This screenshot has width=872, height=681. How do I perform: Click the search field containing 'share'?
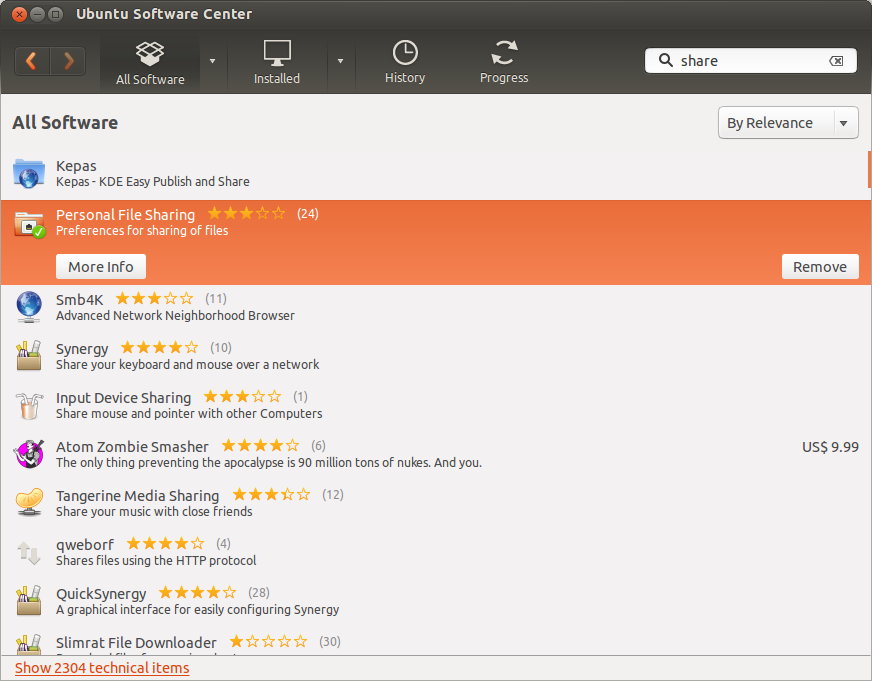pos(751,61)
